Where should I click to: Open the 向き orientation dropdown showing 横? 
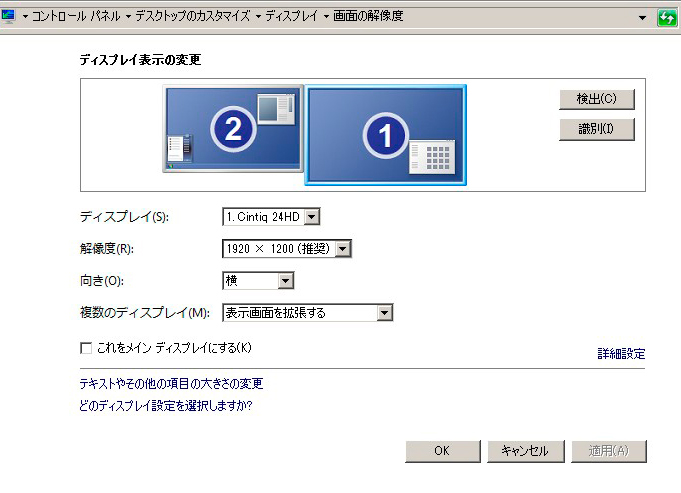(x=258, y=281)
